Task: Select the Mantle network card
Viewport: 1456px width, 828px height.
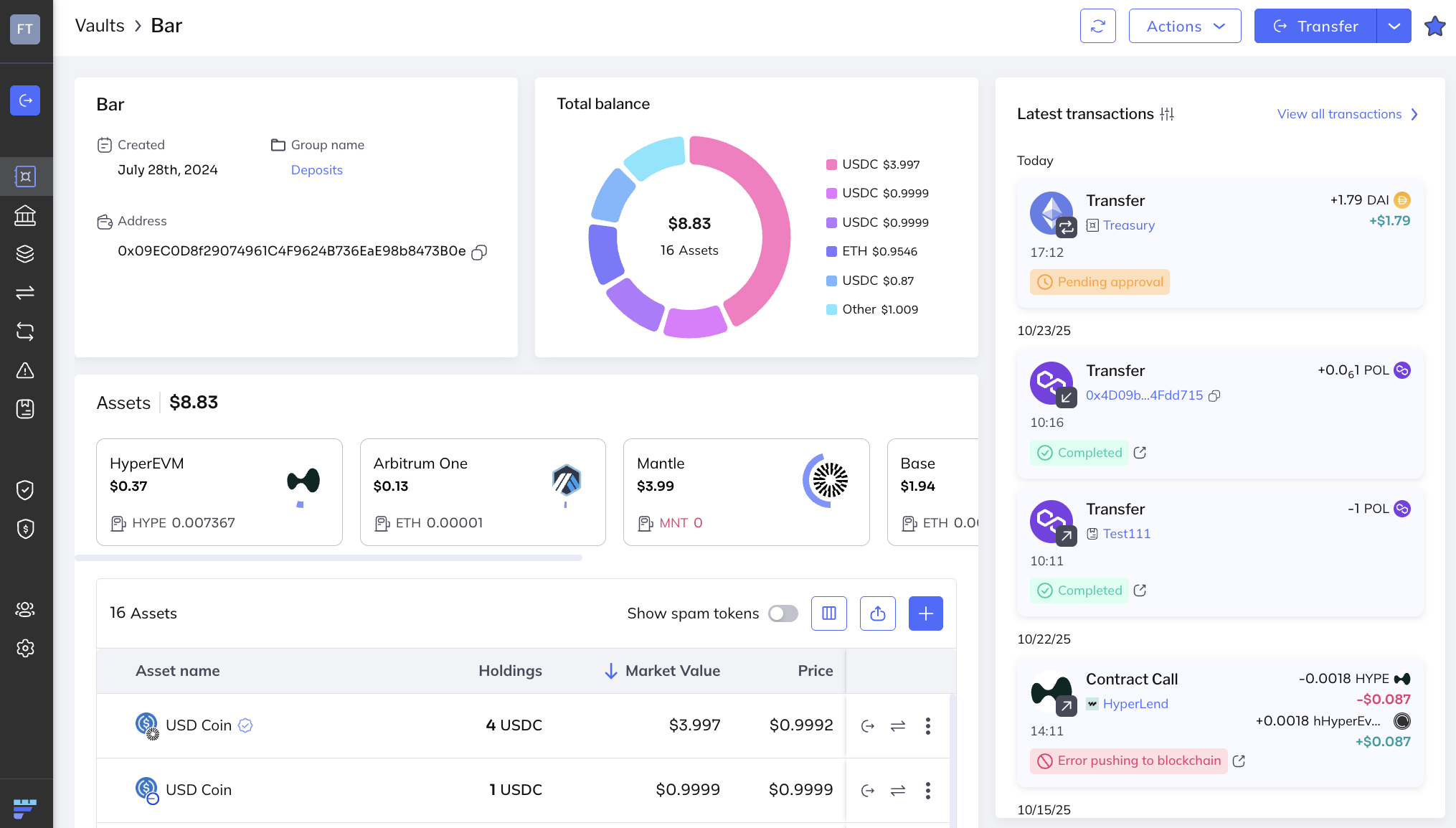Action: point(746,492)
